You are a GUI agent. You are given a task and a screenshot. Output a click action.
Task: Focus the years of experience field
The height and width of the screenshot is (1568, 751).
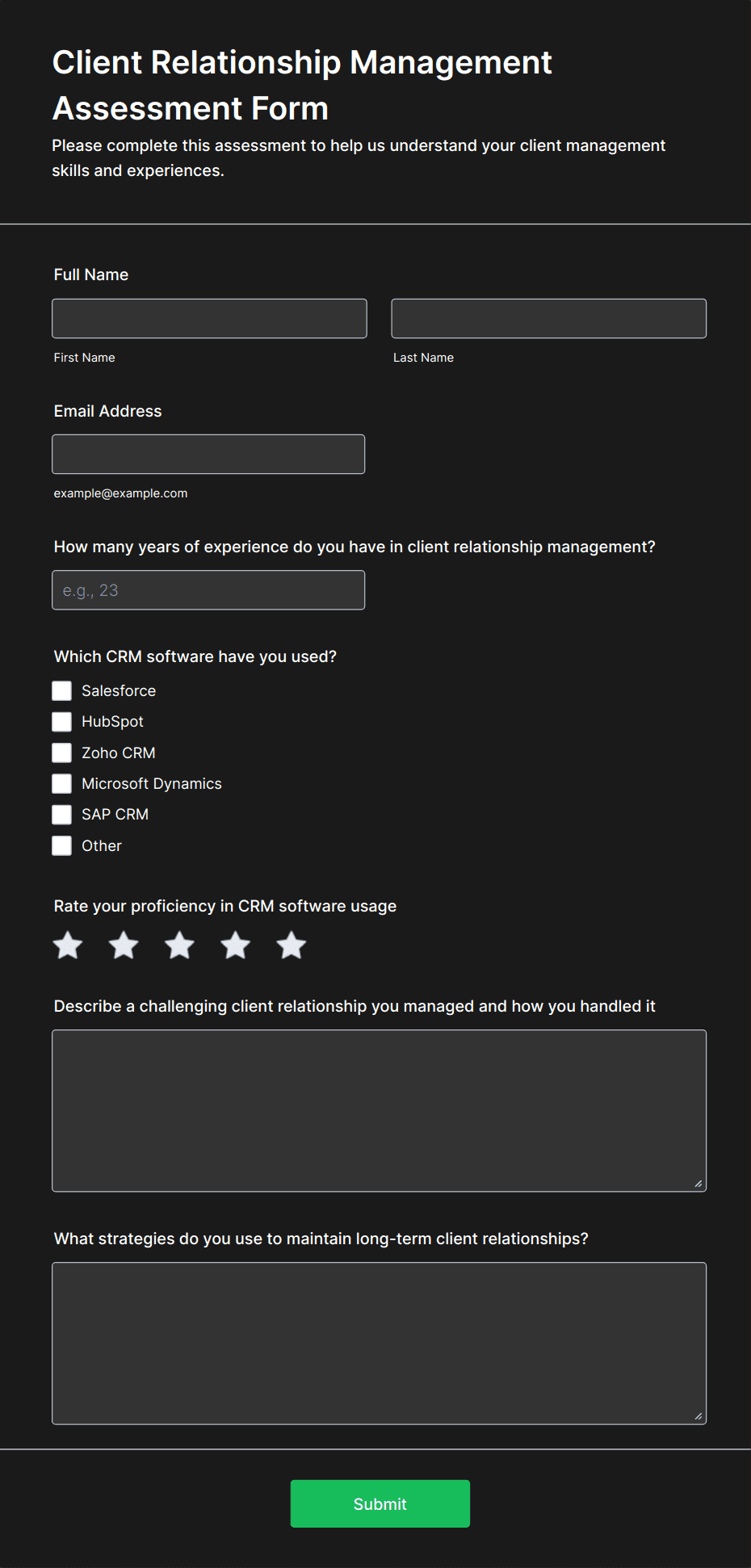click(208, 590)
